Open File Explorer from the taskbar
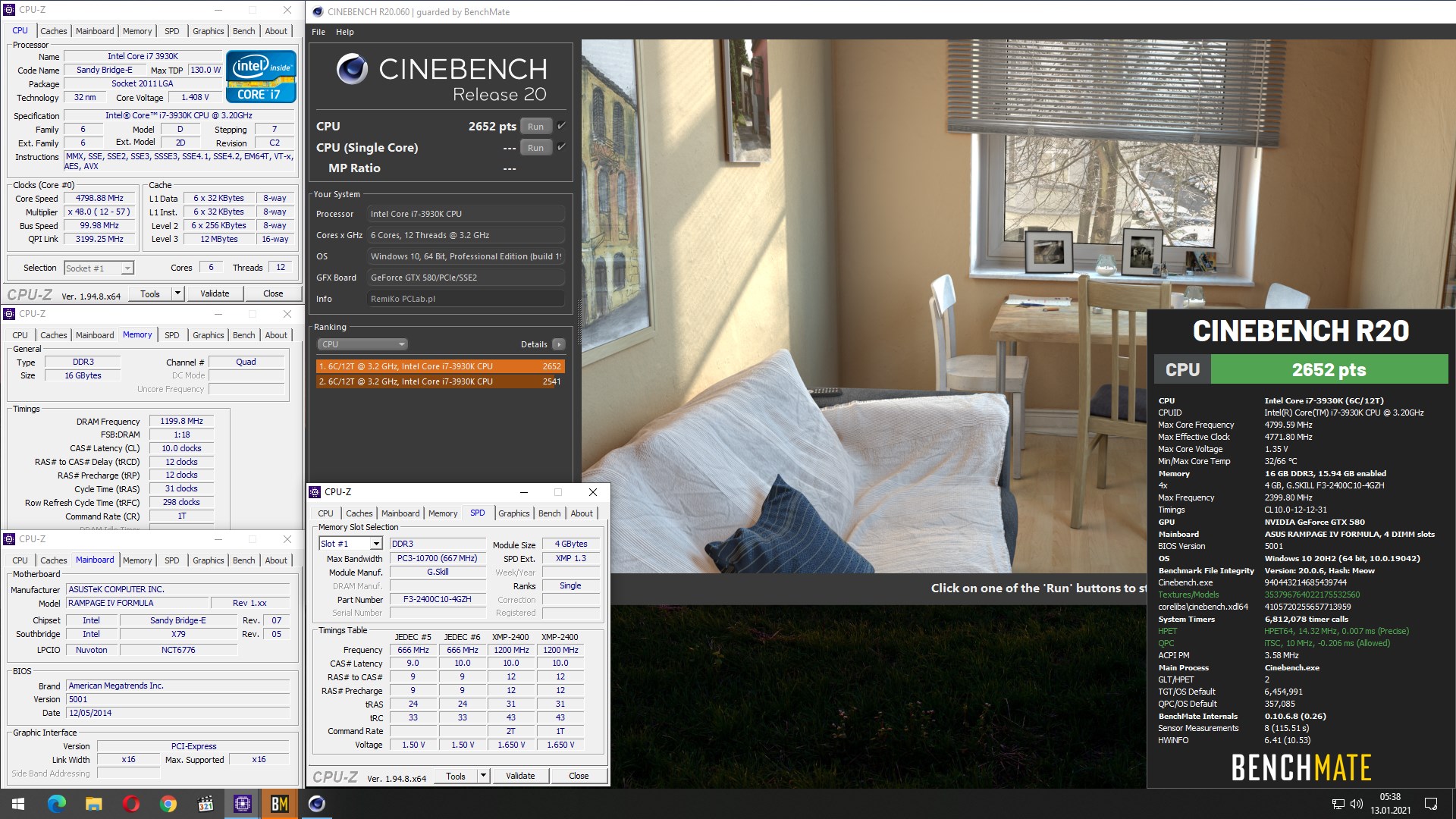 93,804
